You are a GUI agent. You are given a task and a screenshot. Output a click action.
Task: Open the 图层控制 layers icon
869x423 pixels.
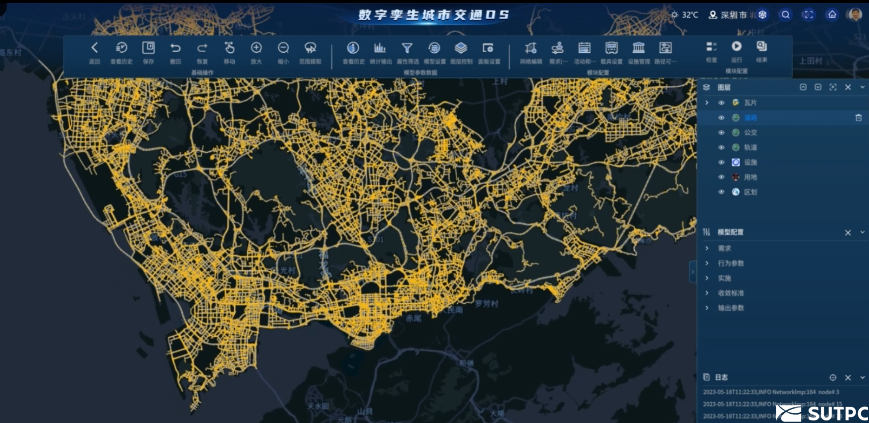[x=461, y=48]
